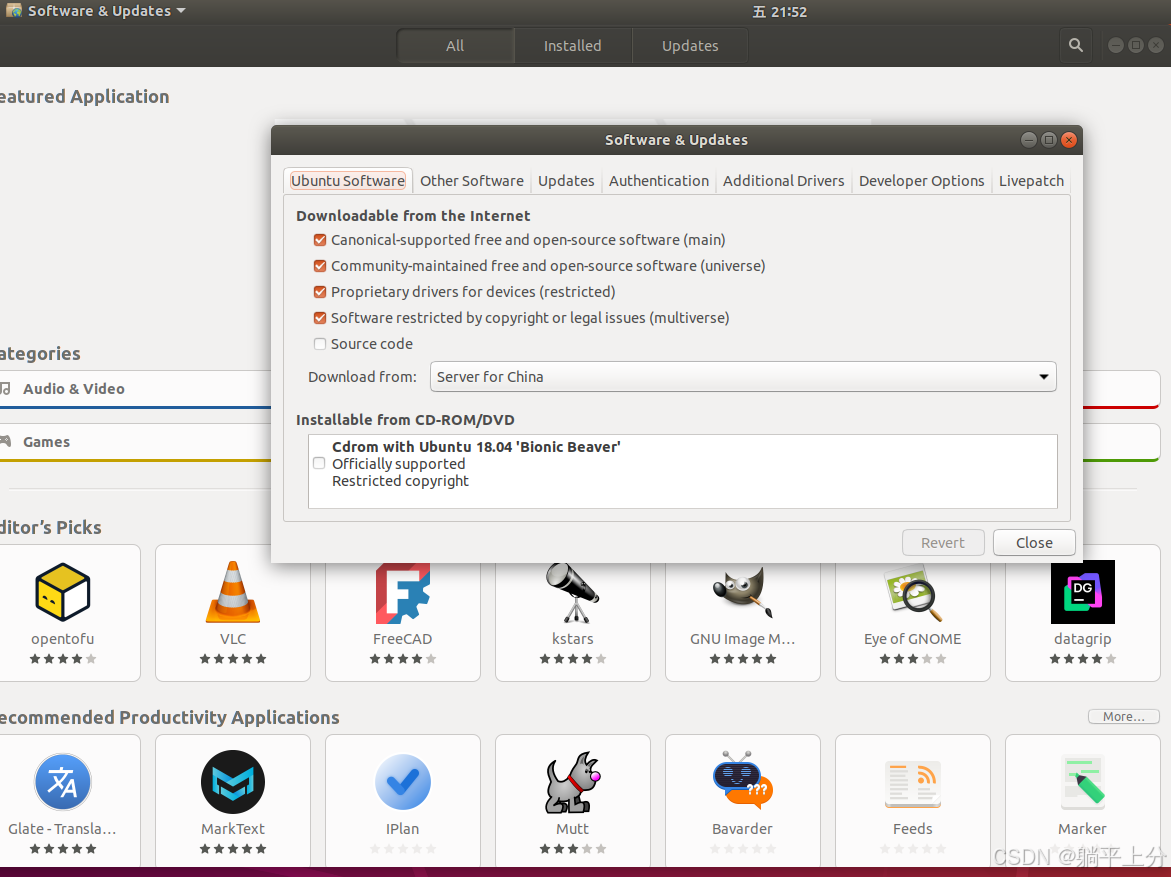The image size is (1171, 877).
Task: Click the Software & Updates top-bar app icon
Action: click(x=13, y=10)
